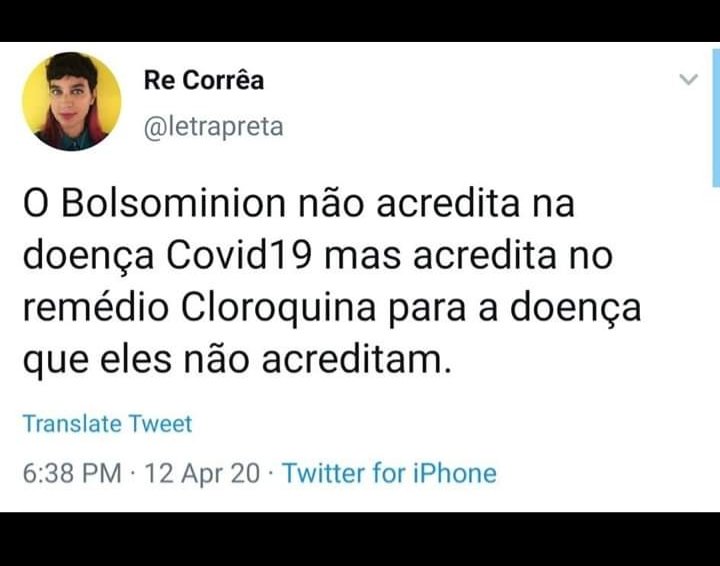Click the black bar below the tweet
Image resolution: width=720 pixels, height=566 pixels.
pos(360,539)
